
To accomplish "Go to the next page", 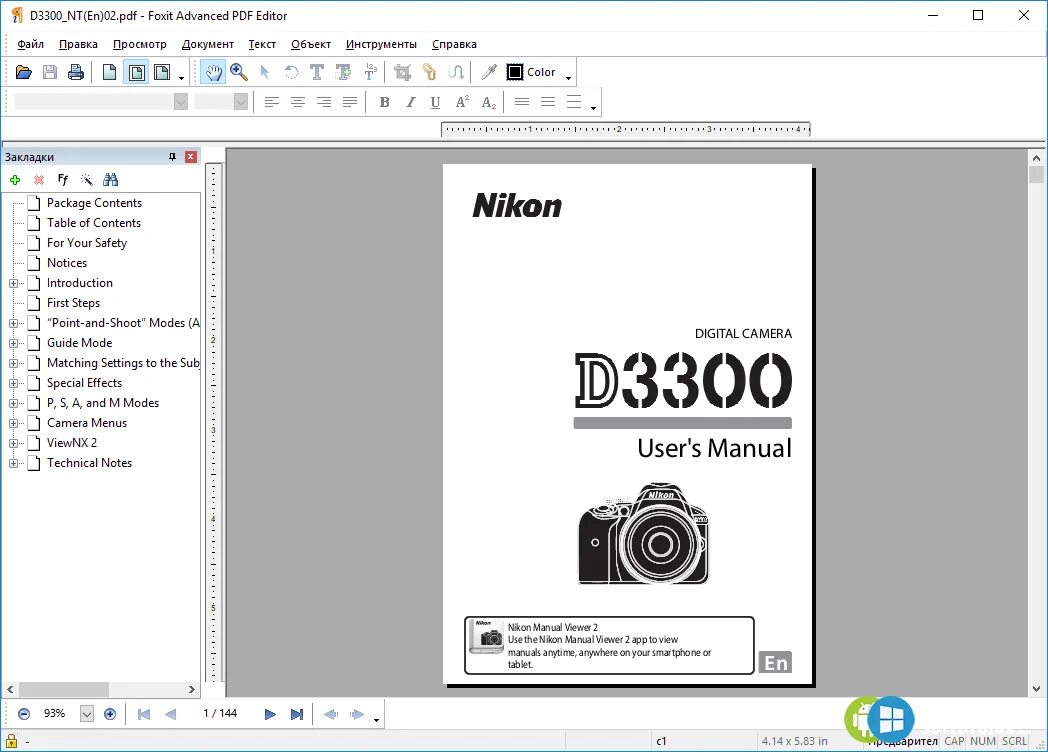I will (x=270, y=715).
